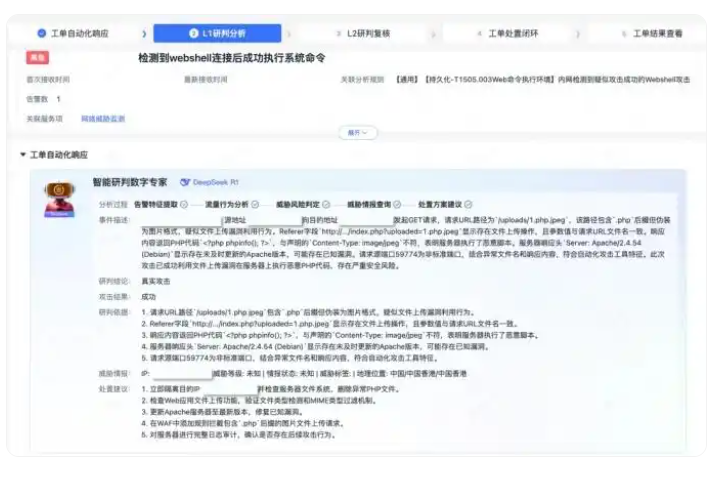Image resolution: width=724 pixels, height=477 pixels.
Task: Click the 威胁情报 label
Action: (114, 374)
